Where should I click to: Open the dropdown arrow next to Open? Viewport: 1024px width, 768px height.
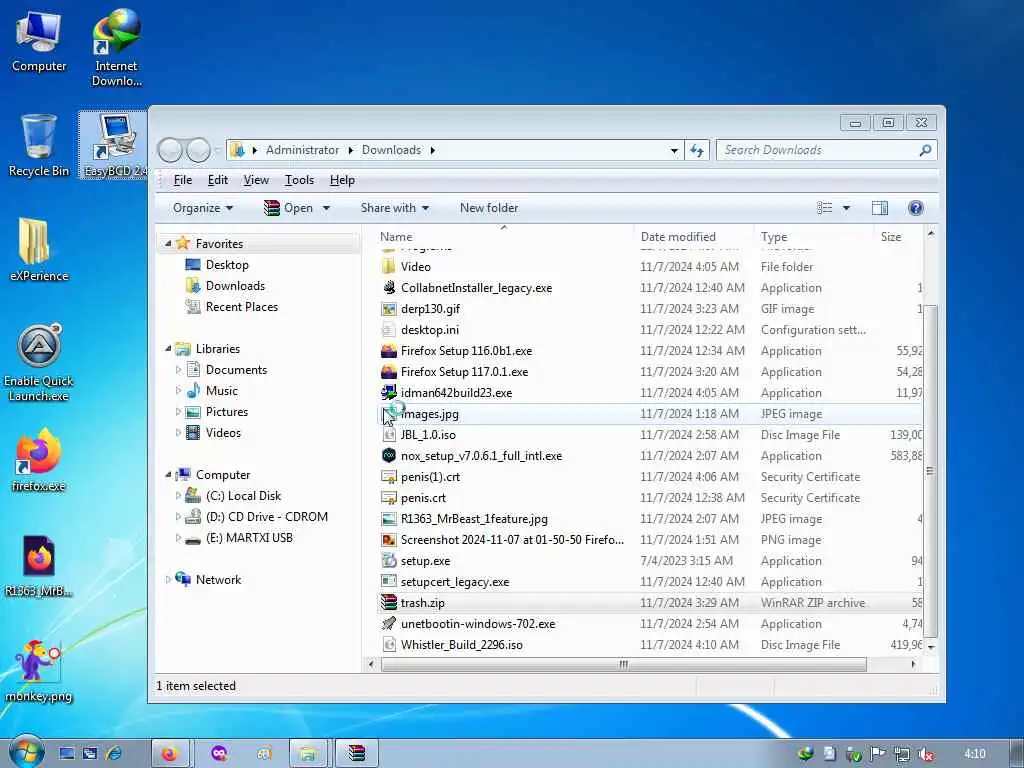[x=326, y=208]
